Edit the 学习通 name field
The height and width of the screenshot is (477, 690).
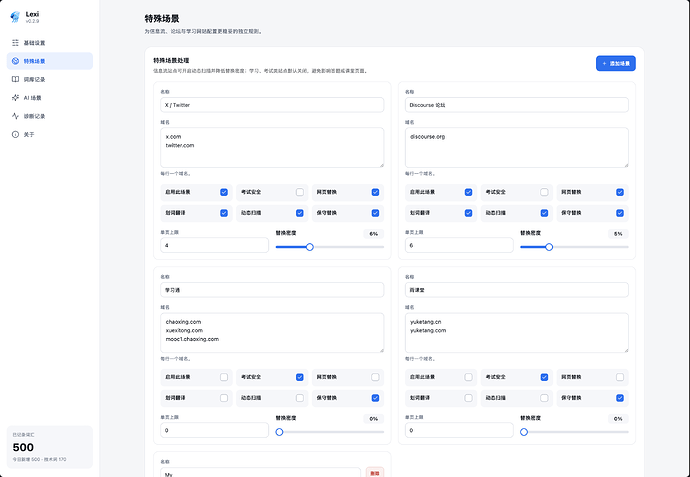pos(272,290)
